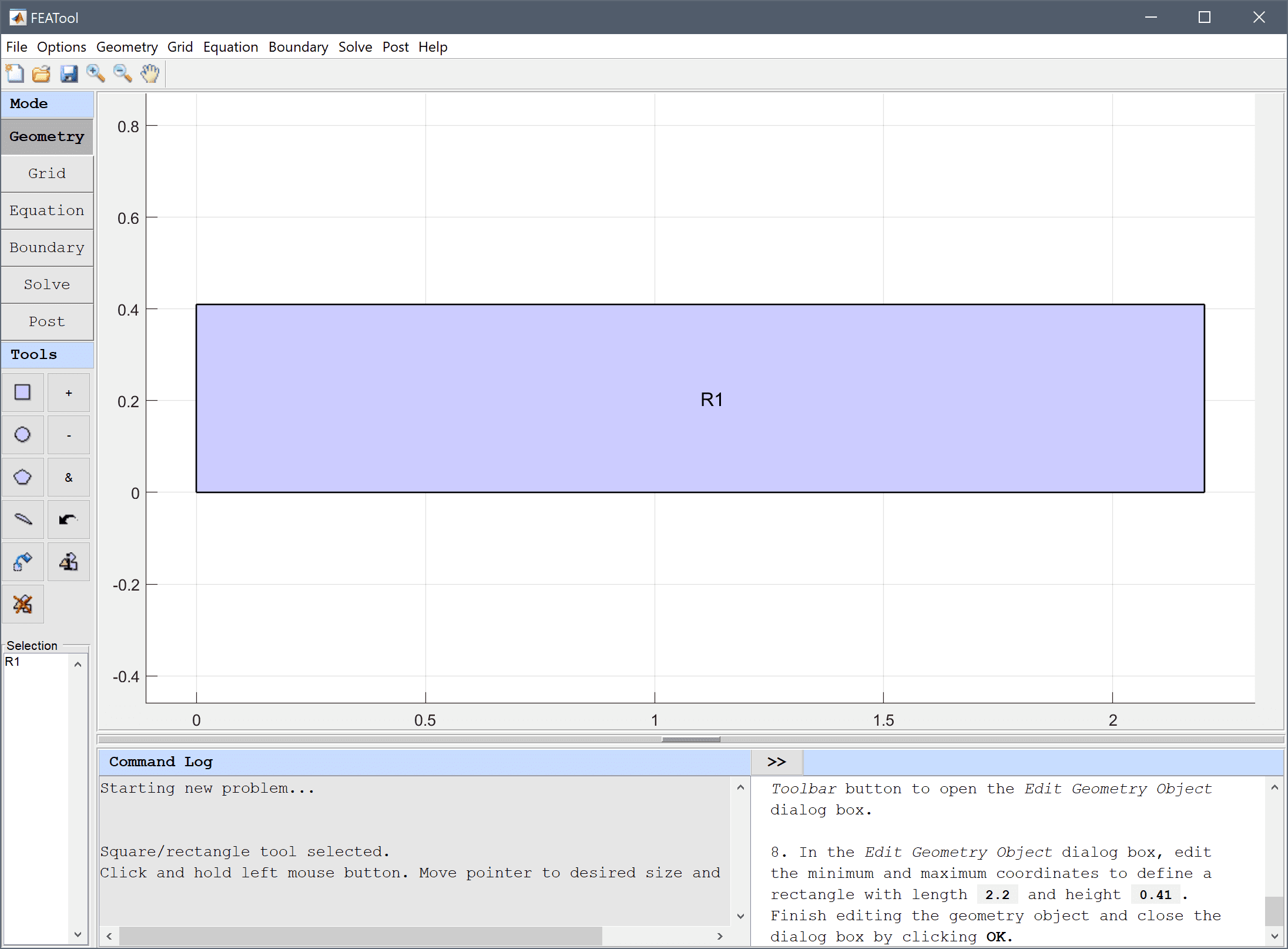Open the Post menu
Viewport: 1288px width, 949px height.
[395, 47]
